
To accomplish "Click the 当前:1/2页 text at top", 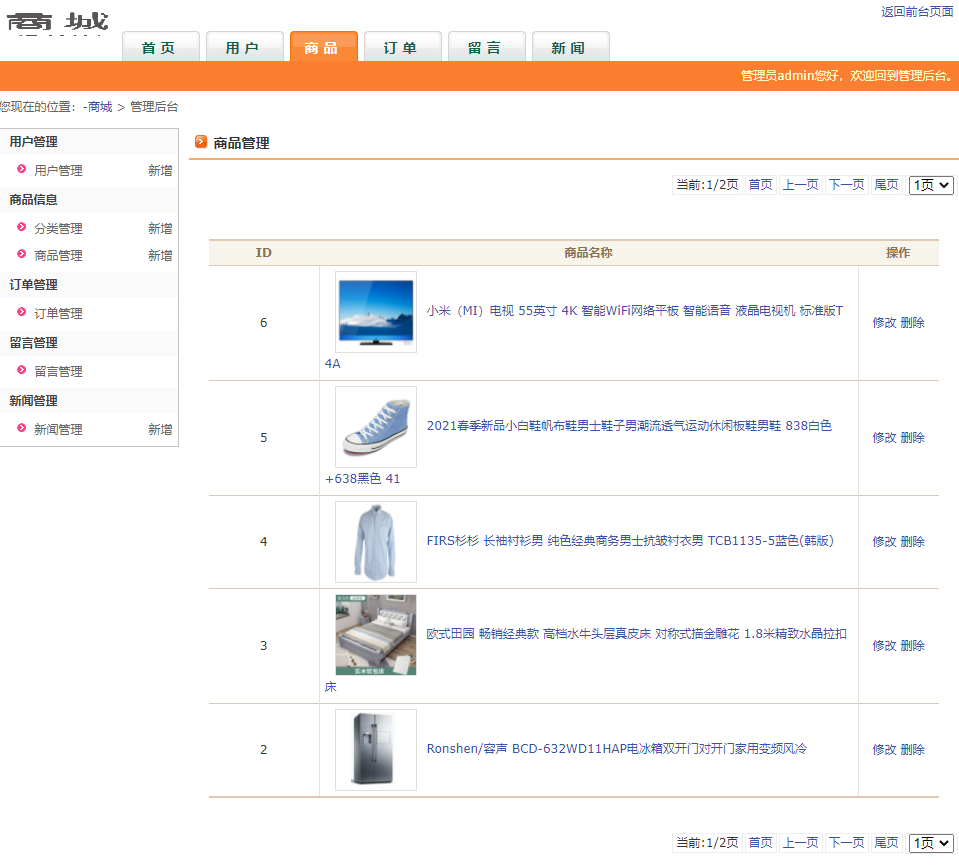I will (x=707, y=185).
